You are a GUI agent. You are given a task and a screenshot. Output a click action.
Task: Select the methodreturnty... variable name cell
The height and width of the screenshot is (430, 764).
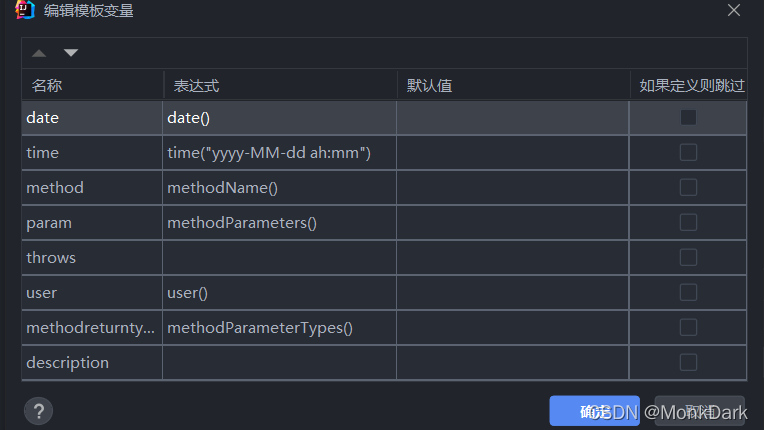click(x=92, y=328)
